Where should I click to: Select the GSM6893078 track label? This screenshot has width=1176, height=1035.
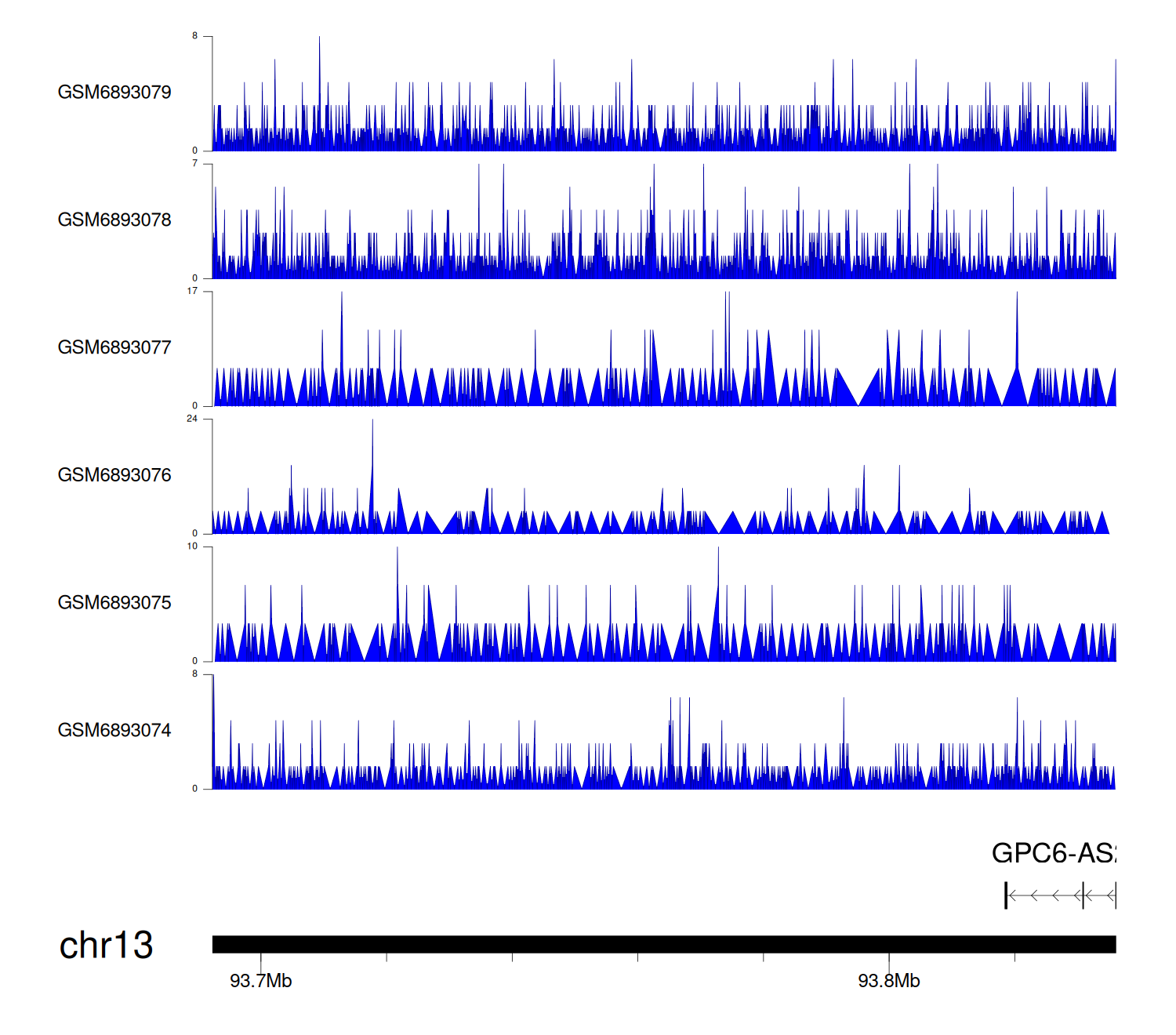point(114,220)
